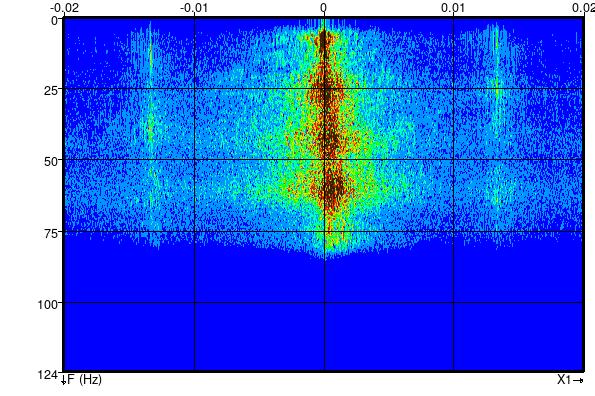Pick the grid intersection at 0.01 and 75 Hz
The image size is (595, 396).
(453, 231)
